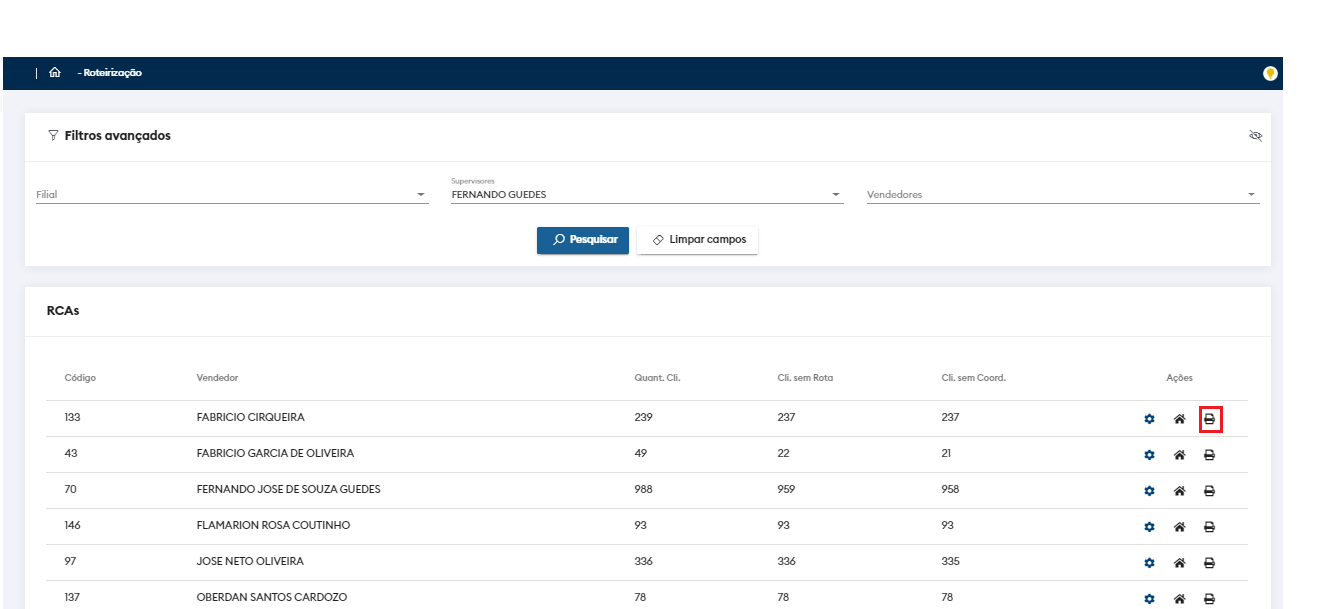Click gear icon for Flamarion Rosa Coutinho

pyautogui.click(x=1149, y=527)
